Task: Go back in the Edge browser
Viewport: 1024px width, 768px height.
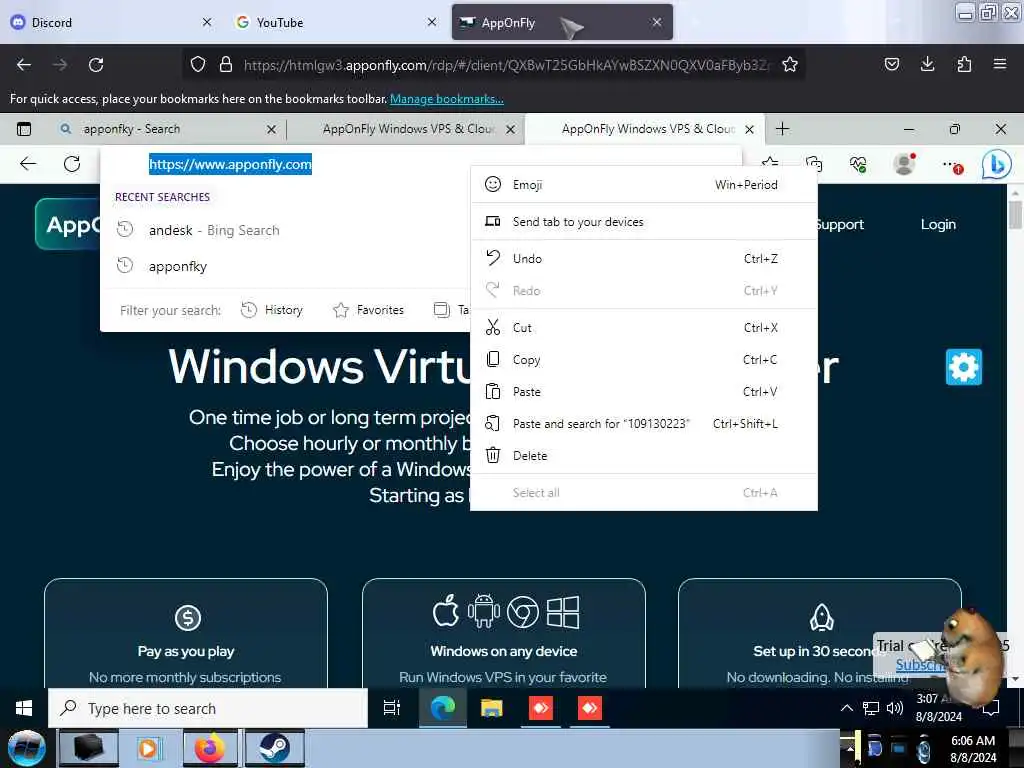Action: click(28, 163)
